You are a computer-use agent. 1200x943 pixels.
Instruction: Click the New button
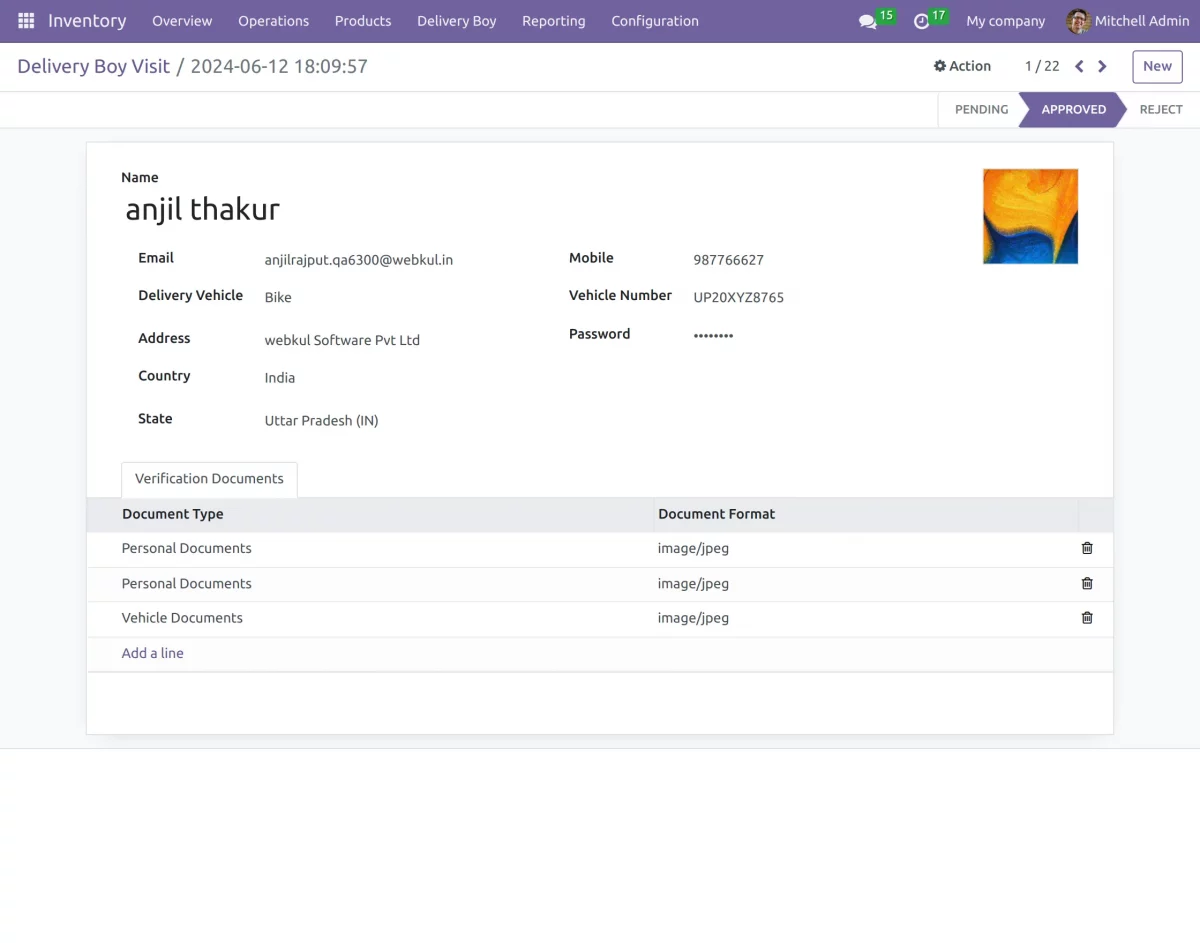click(1157, 66)
